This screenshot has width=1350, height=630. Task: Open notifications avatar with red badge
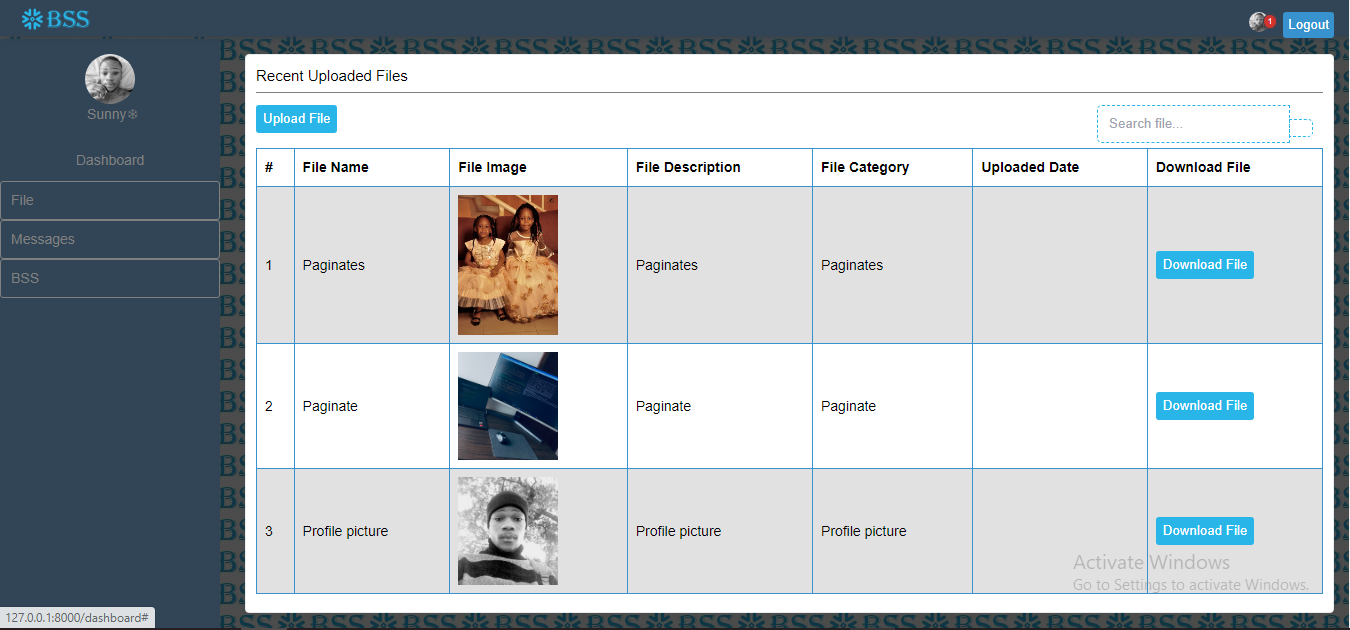coord(1262,22)
